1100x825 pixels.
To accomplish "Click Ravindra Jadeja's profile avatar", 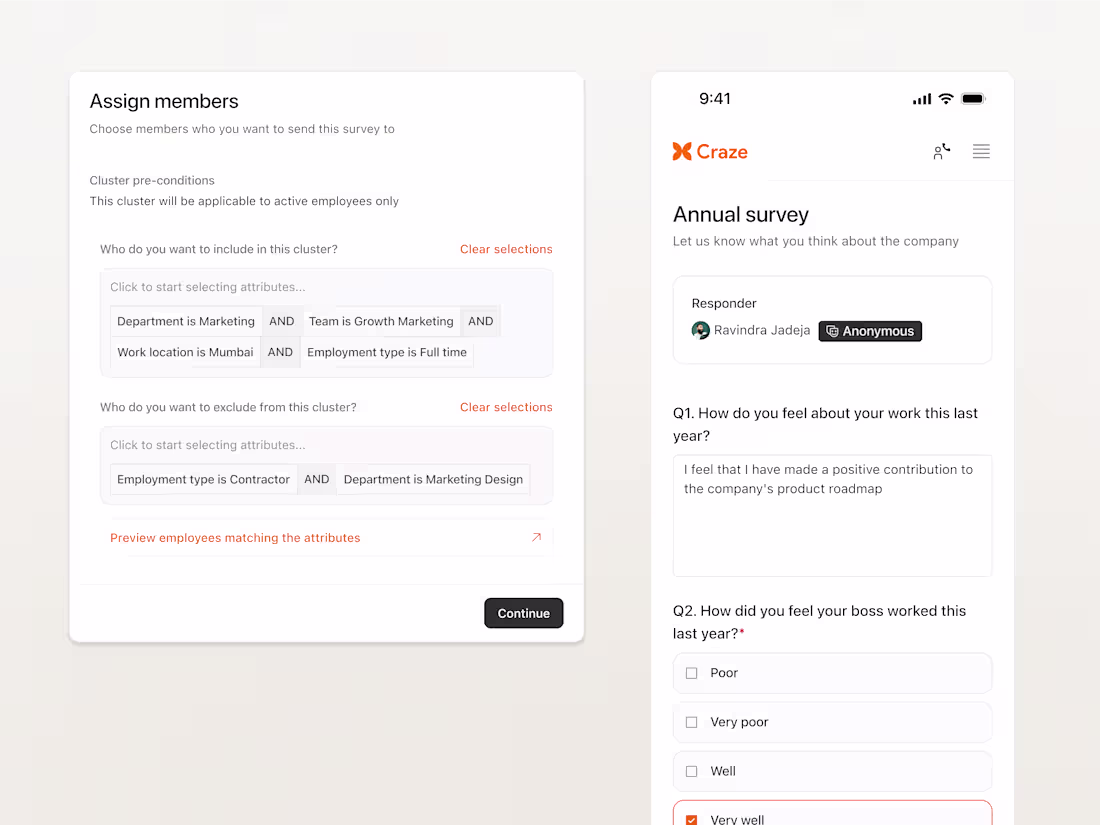I will pos(700,330).
